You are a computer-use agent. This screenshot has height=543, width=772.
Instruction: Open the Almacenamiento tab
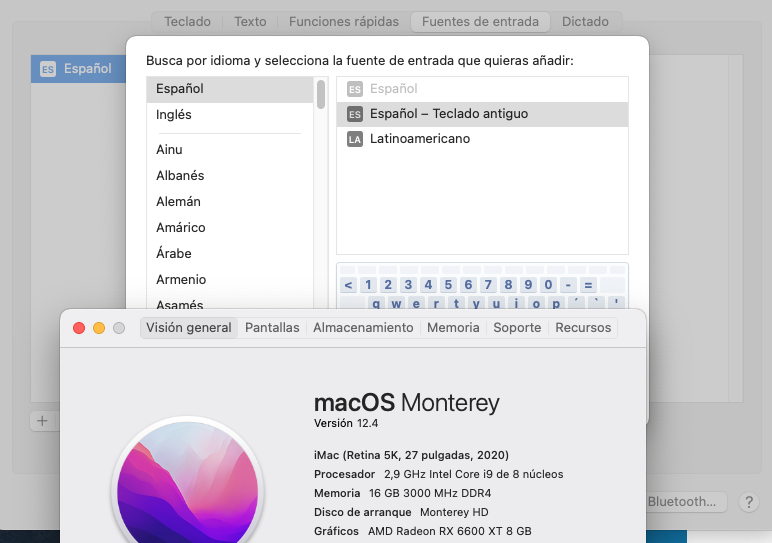coord(363,328)
